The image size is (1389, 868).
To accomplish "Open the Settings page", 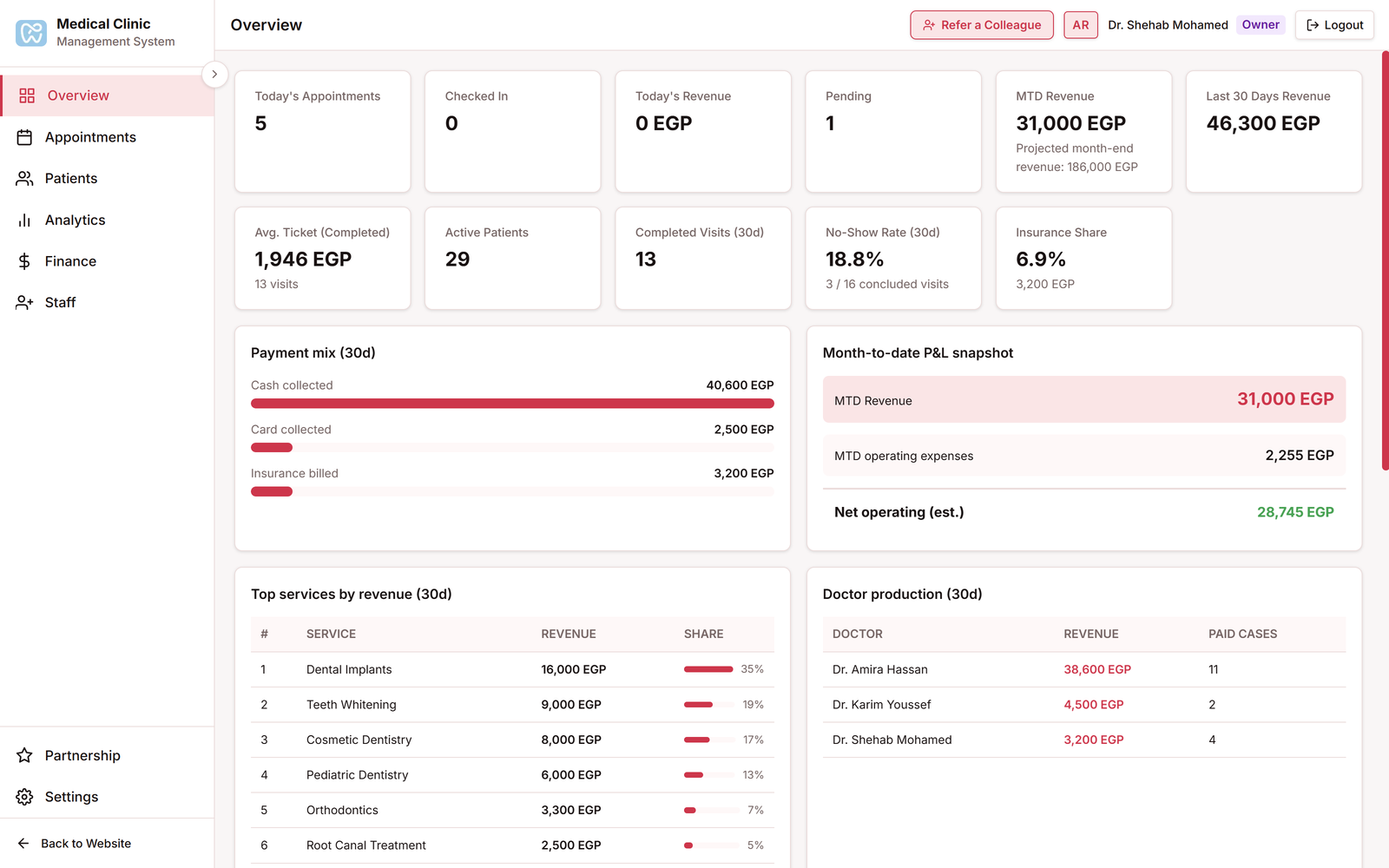I will tap(108, 797).
